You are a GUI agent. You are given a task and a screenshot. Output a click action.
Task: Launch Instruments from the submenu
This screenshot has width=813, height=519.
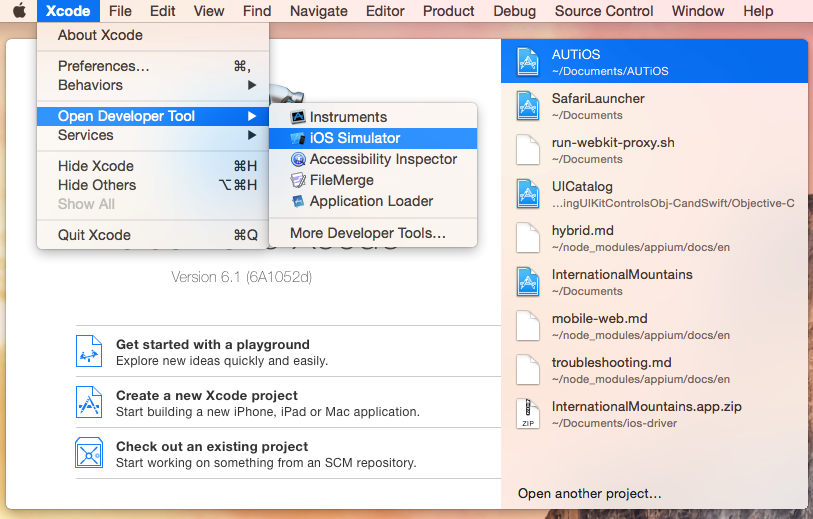373,117
